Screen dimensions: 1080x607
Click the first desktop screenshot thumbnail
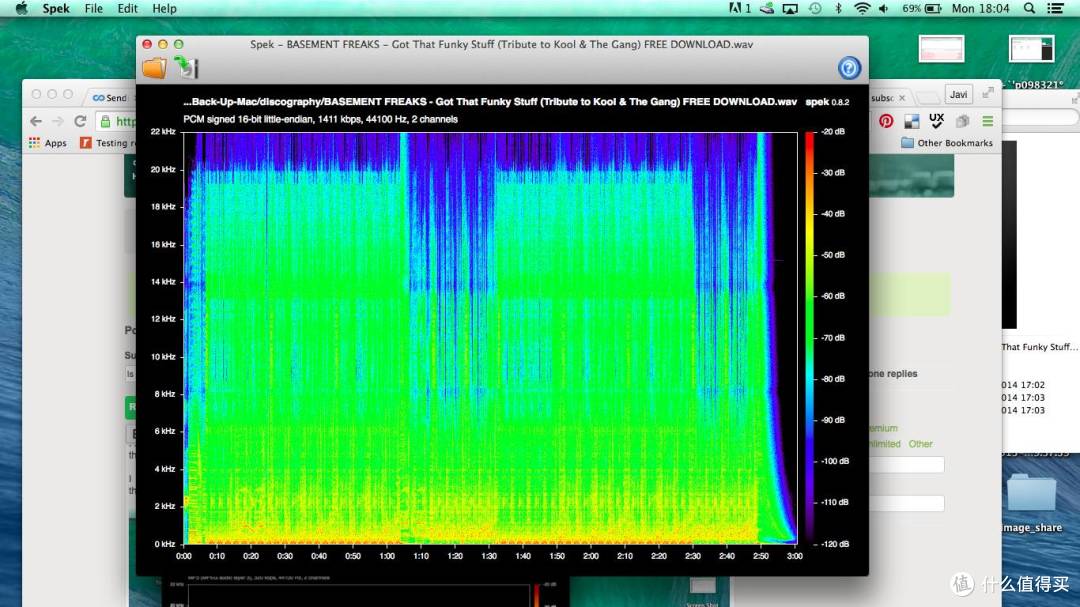click(942, 49)
